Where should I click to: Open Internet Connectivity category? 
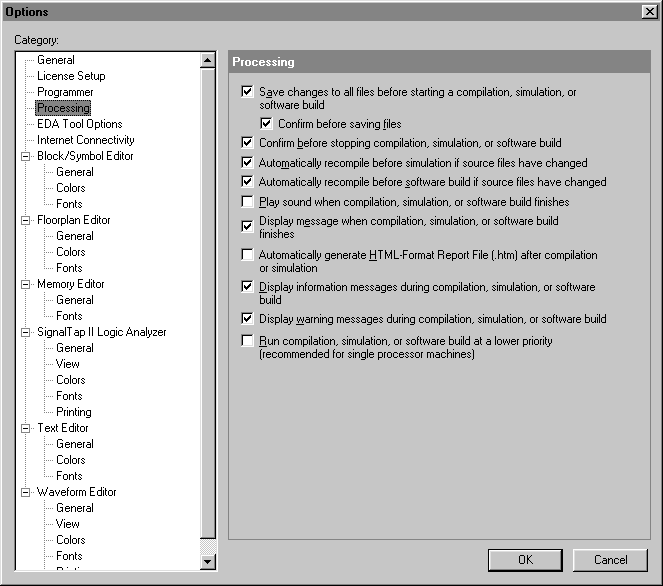tap(86, 140)
